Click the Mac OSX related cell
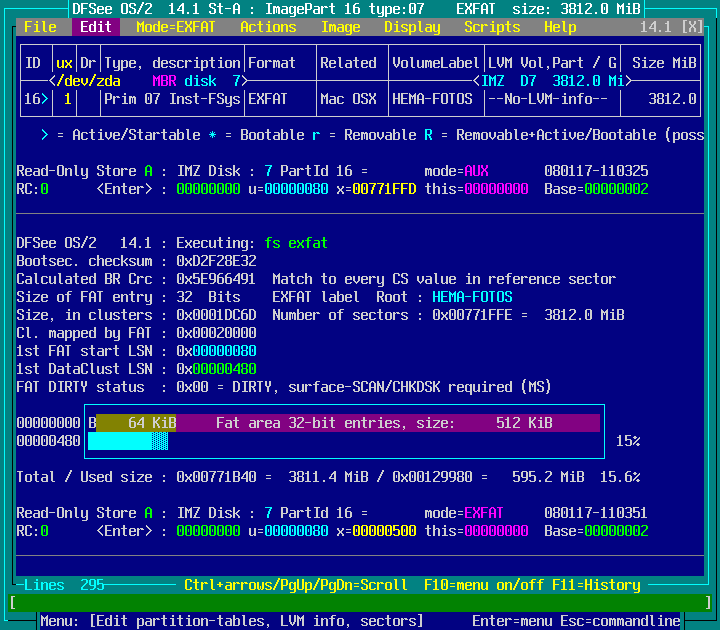 pyautogui.click(x=348, y=99)
